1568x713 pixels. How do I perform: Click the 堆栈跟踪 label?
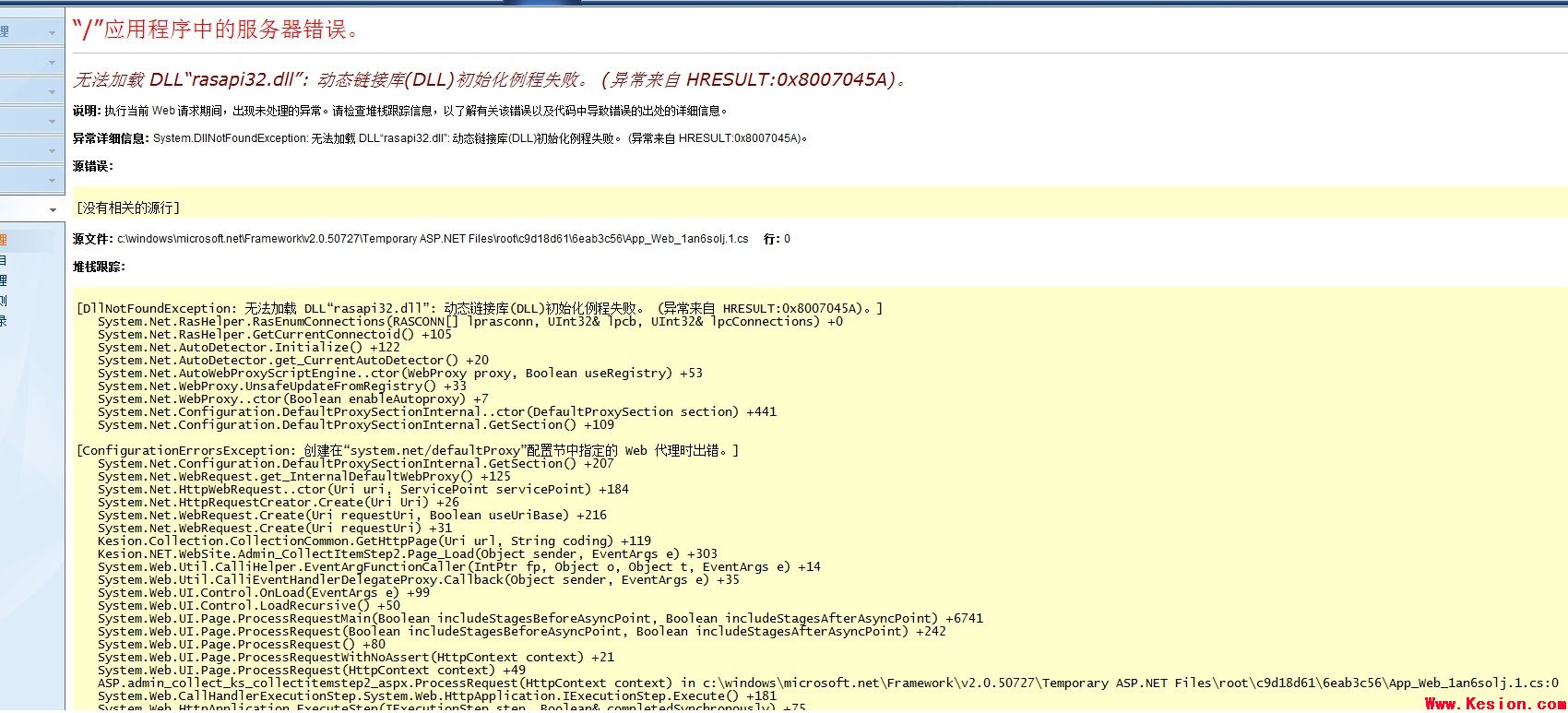[x=99, y=267]
